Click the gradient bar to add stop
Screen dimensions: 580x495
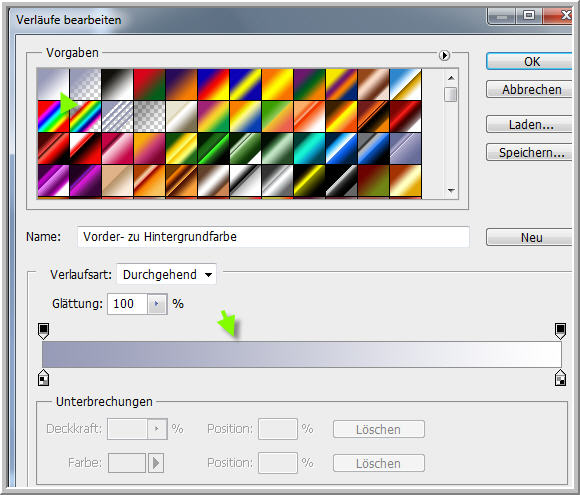point(302,354)
